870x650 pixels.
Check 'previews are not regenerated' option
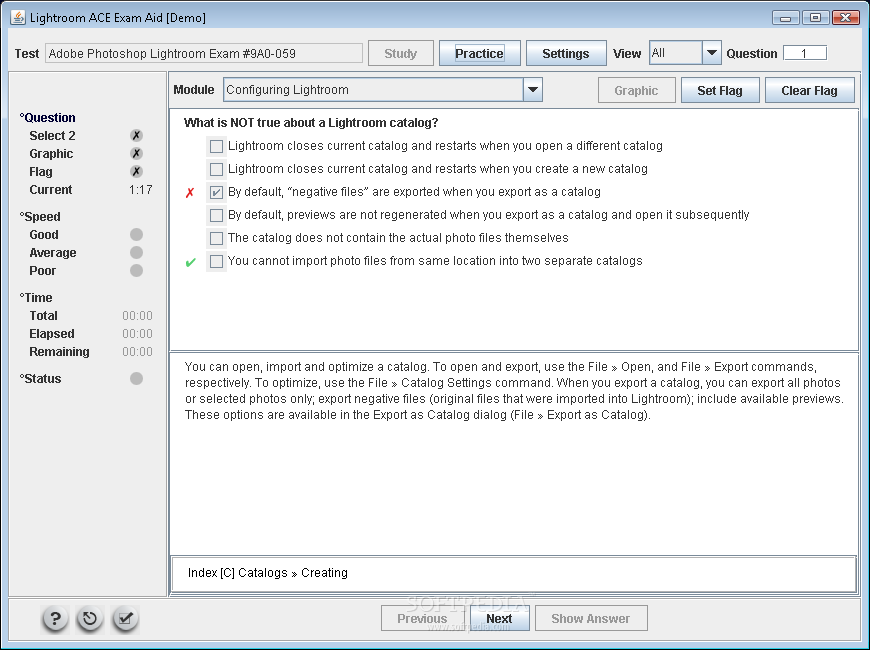(x=216, y=215)
